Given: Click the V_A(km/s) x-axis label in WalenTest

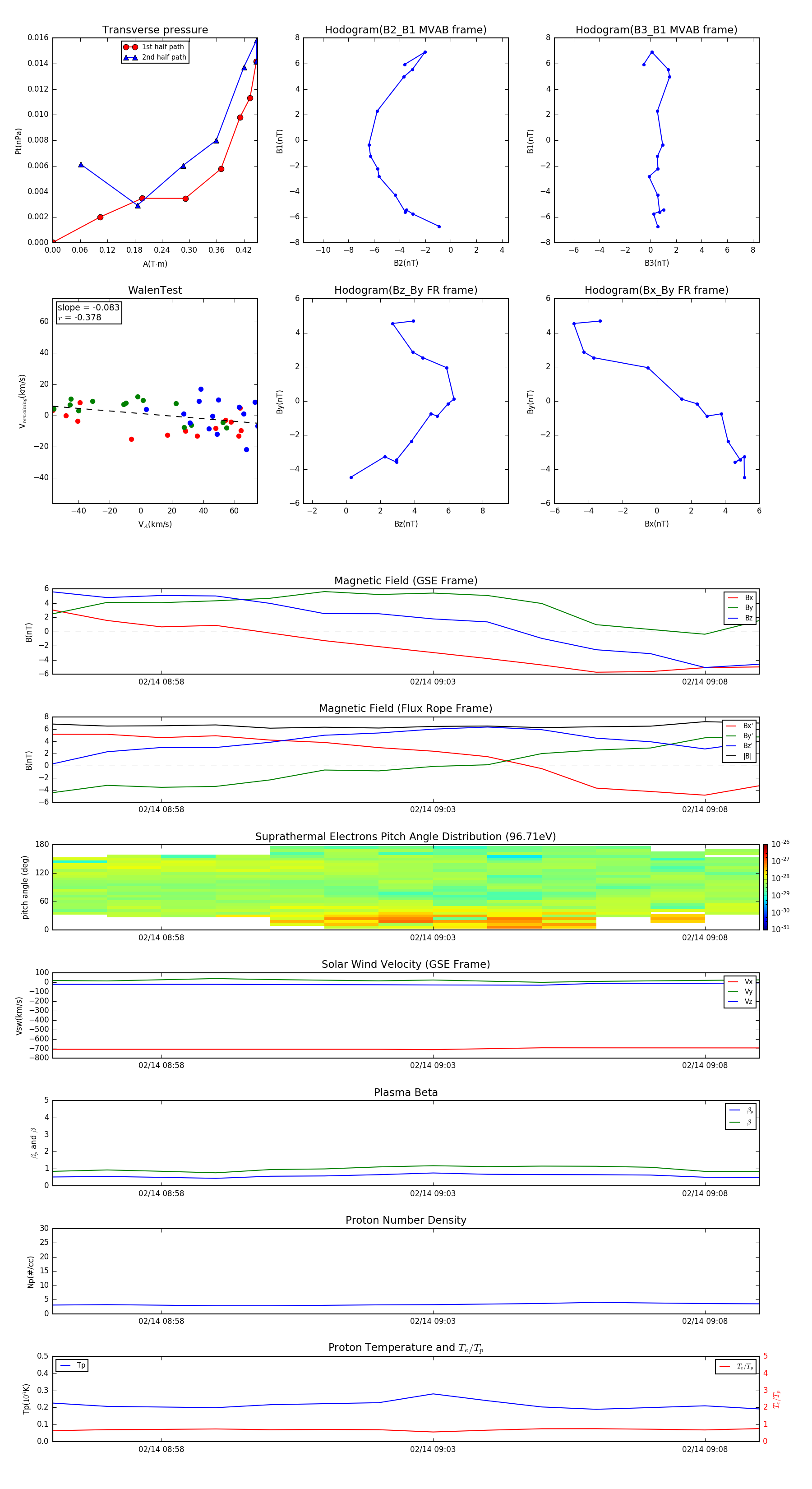Looking at the screenshot, I should 155,524.
